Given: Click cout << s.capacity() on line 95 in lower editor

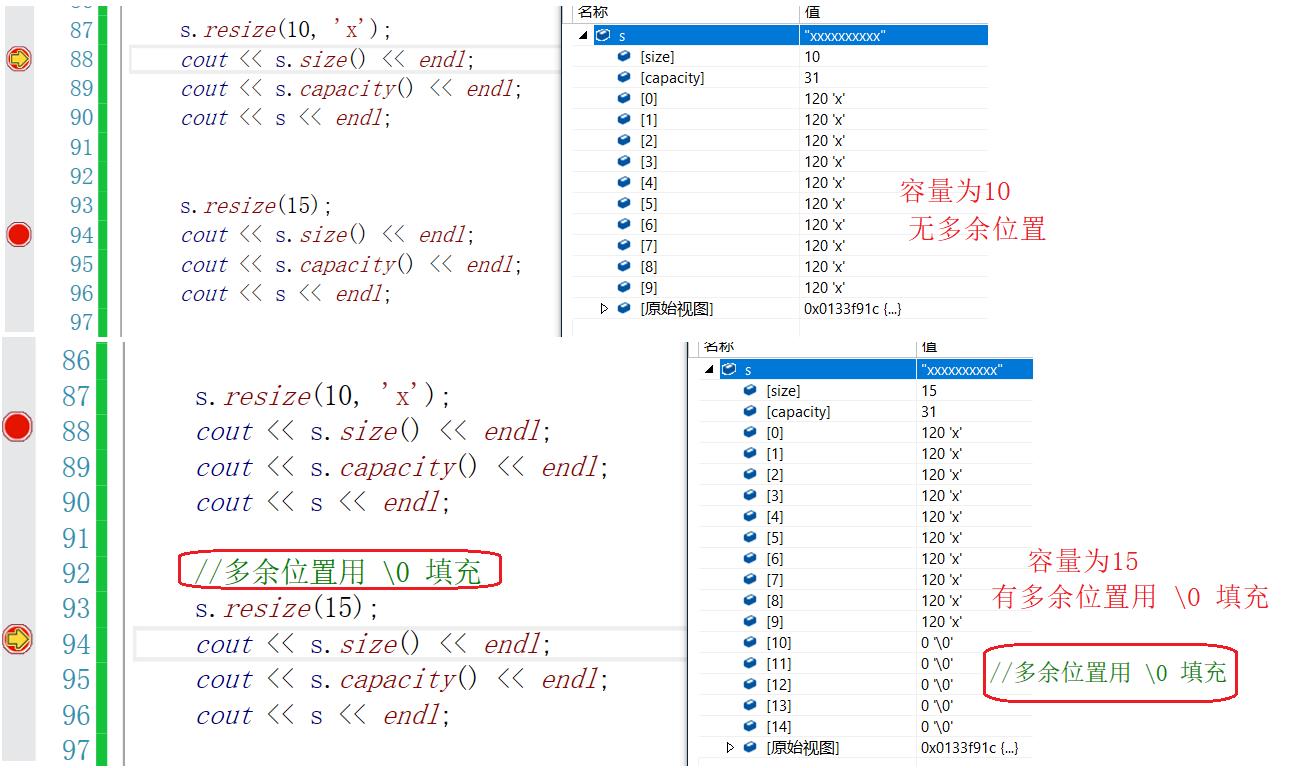Looking at the screenshot, I should 337,680.
